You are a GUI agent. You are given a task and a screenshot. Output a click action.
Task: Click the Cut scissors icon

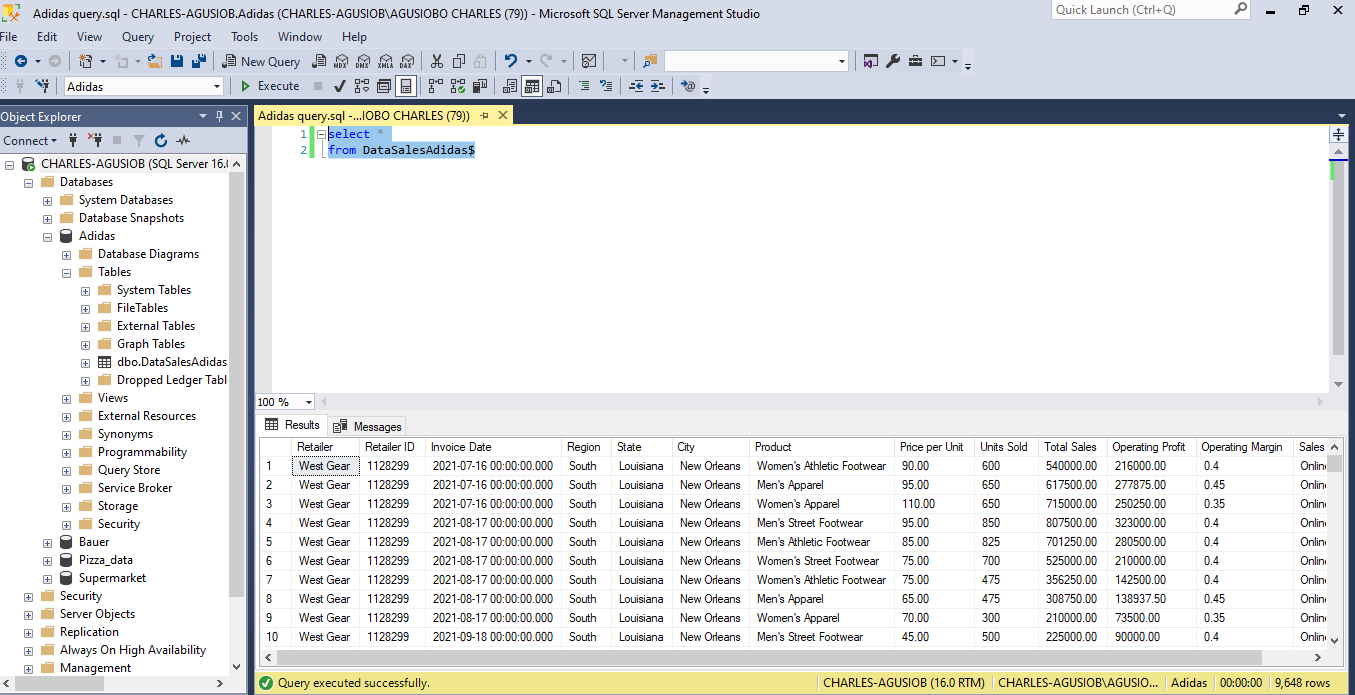[x=436, y=61]
